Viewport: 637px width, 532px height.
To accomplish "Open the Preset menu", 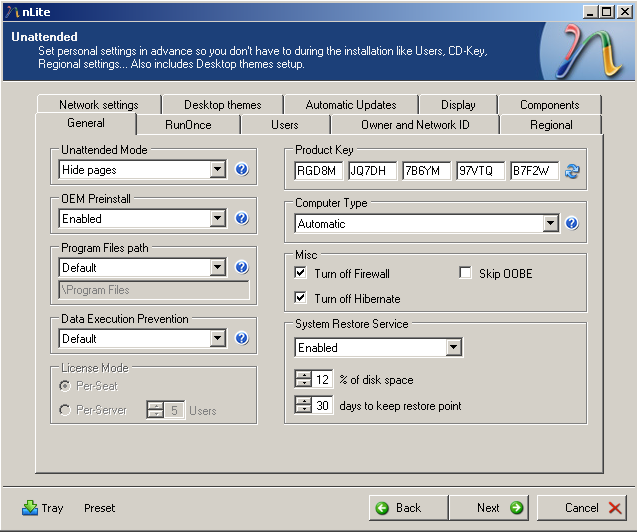I will click(100, 508).
